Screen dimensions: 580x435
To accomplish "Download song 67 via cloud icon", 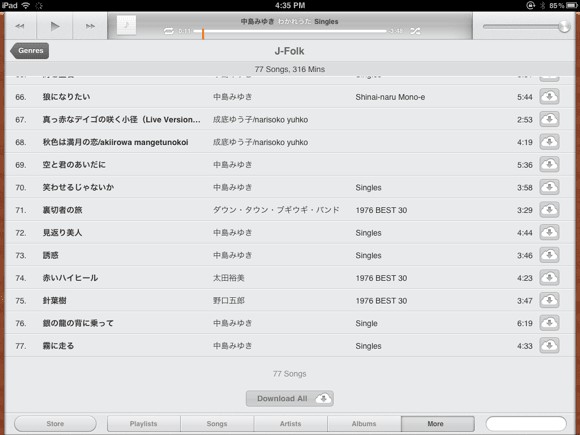I will 549,119.
